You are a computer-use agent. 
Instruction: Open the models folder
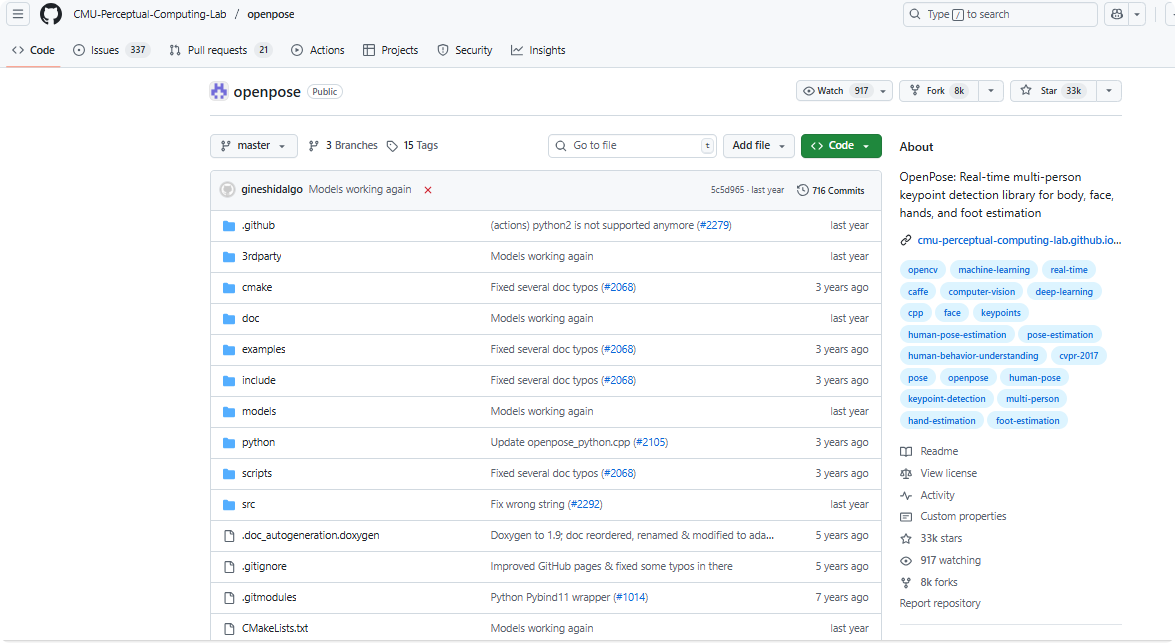(259, 411)
